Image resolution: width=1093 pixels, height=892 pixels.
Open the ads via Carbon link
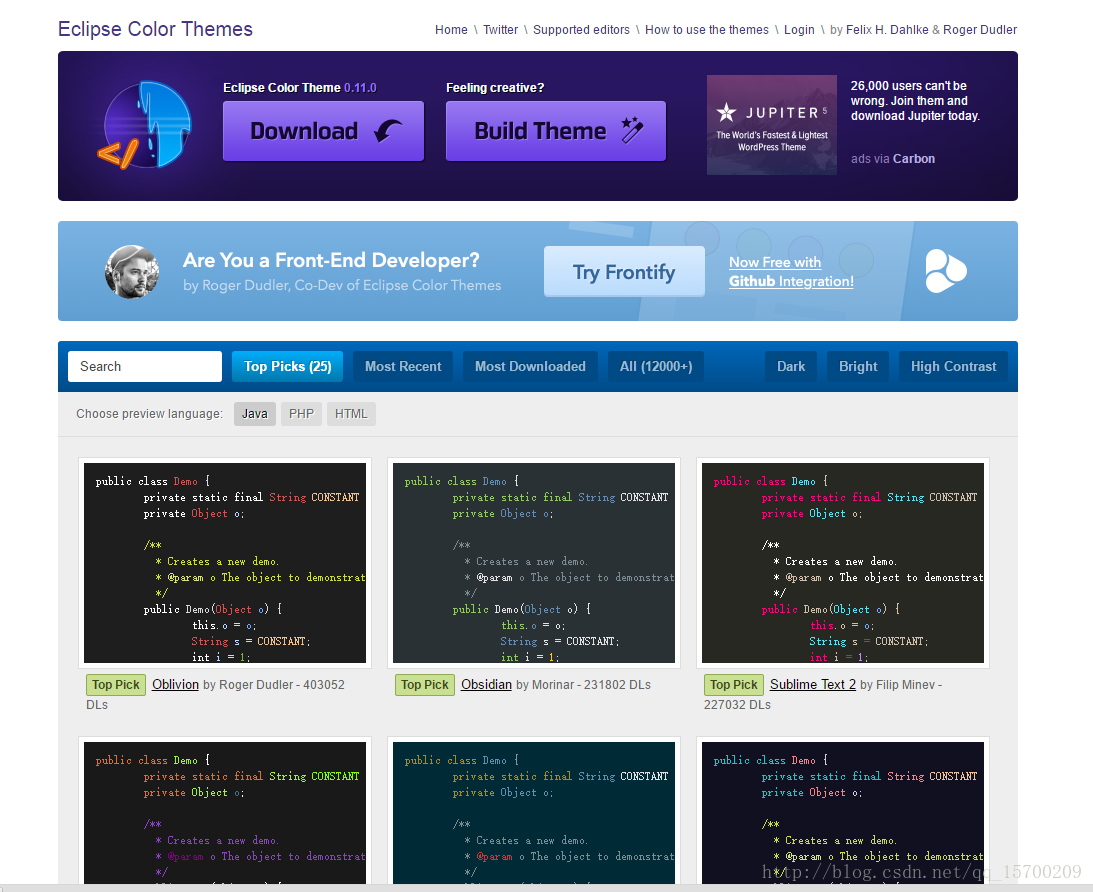(893, 159)
